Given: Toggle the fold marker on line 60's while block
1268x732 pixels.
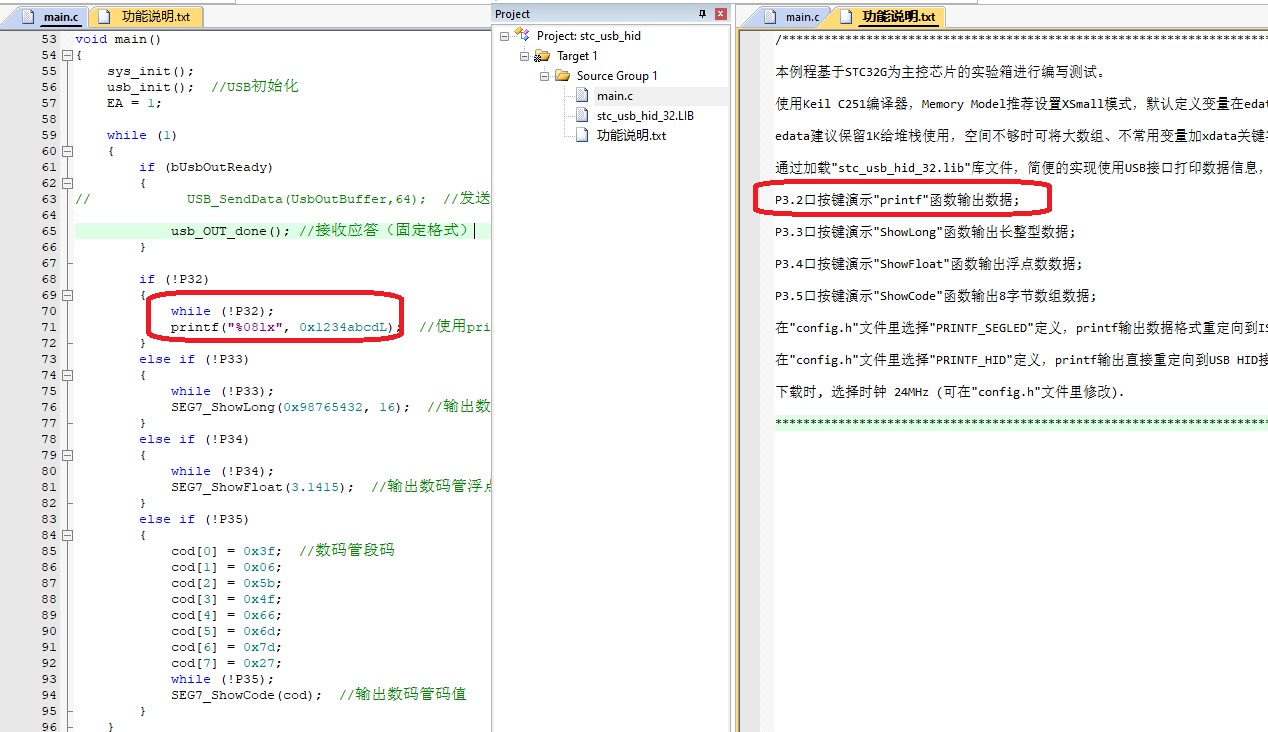Looking at the screenshot, I should [x=67, y=152].
